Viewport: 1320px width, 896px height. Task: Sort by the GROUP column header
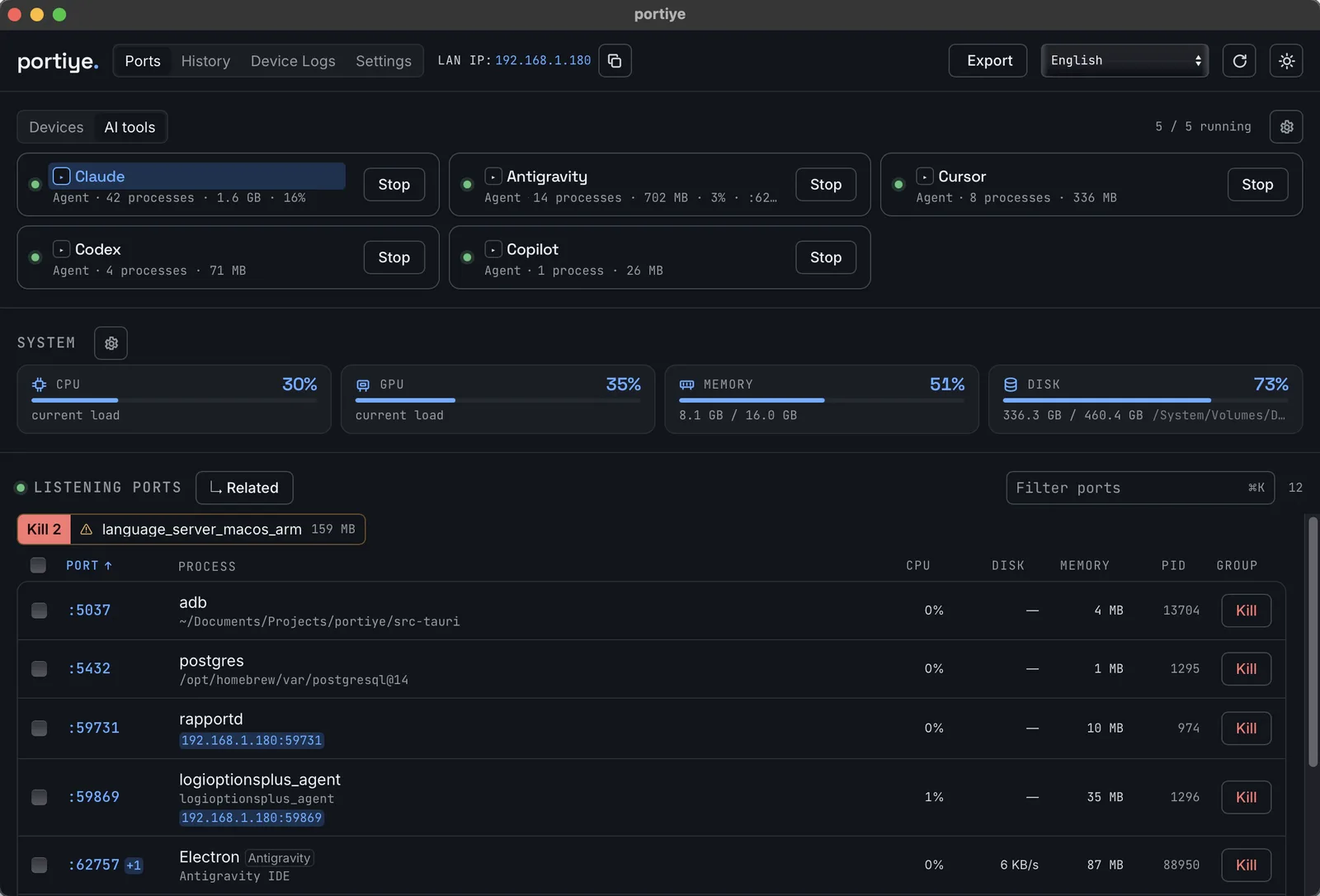(1237, 566)
